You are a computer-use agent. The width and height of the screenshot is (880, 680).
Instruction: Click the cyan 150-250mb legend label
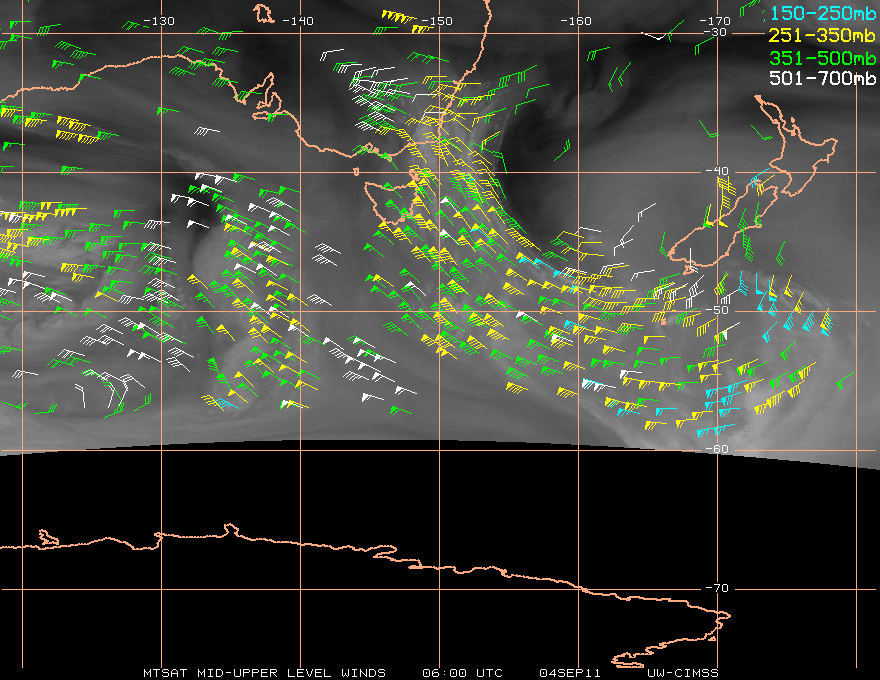click(821, 13)
